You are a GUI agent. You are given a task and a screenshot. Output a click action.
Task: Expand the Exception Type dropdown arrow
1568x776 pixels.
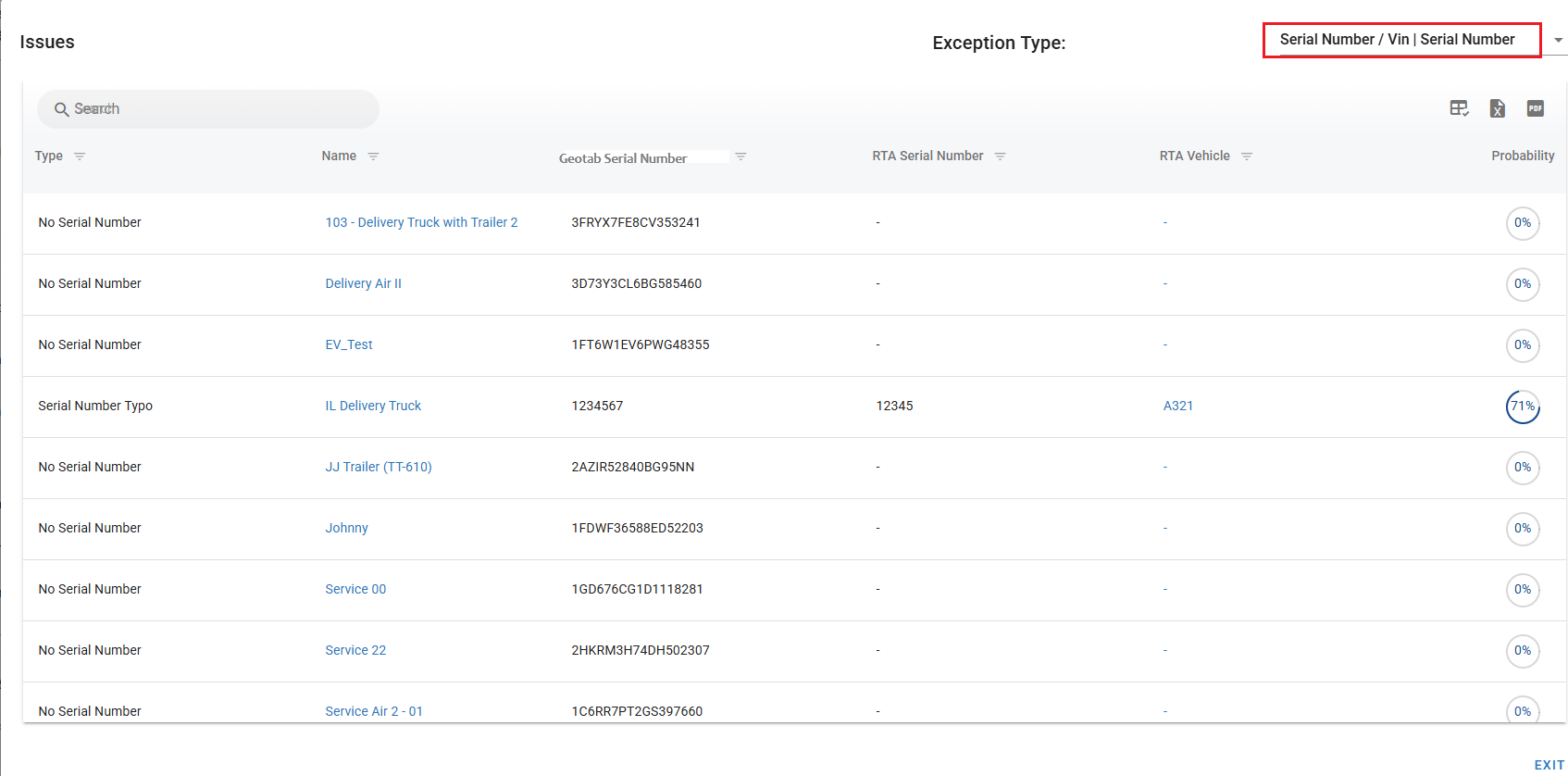tap(1558, 41)
